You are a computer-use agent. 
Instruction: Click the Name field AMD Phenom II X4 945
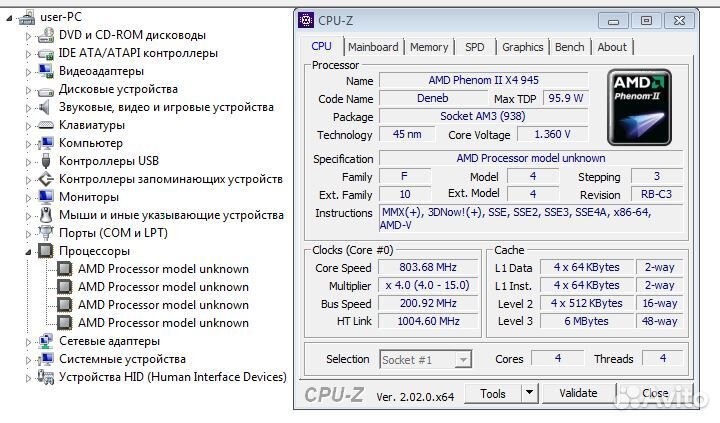coord(484,80)
